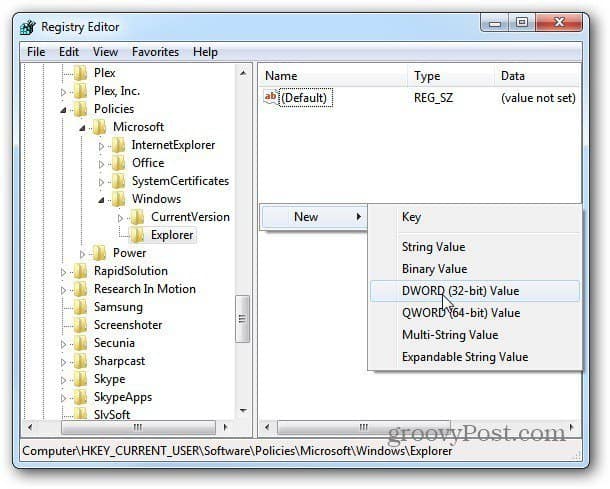The height and width of the screenshot is (489, 610).
Task: Click the Skype folder icon
Action: pyautogui.click(x=81, y=379)
